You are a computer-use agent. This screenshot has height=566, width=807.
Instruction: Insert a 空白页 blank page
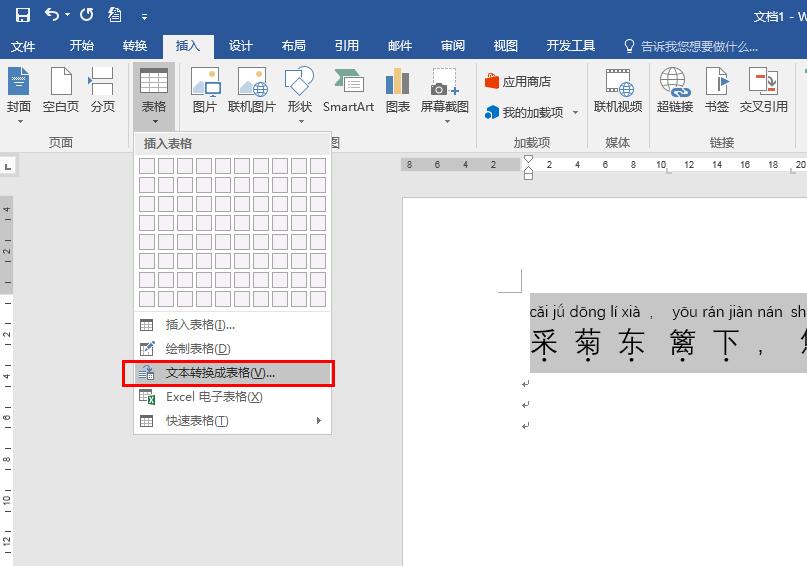61,90
